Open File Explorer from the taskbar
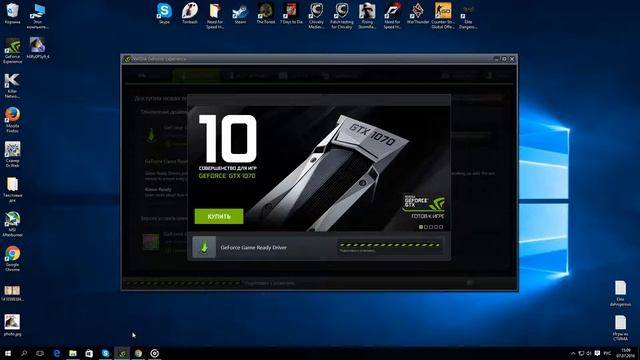 click(73, 353)
